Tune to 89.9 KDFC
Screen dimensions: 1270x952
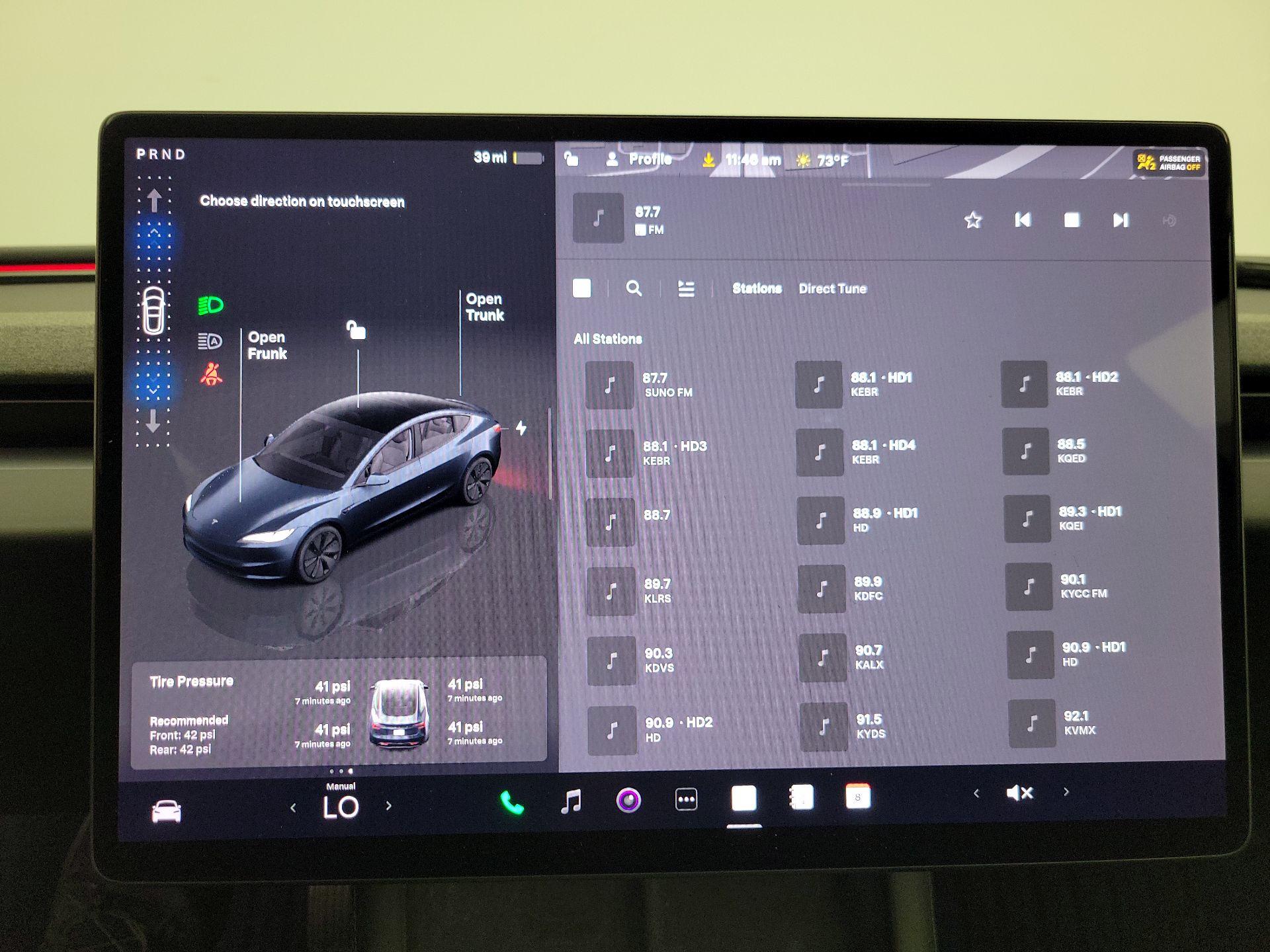842,588
